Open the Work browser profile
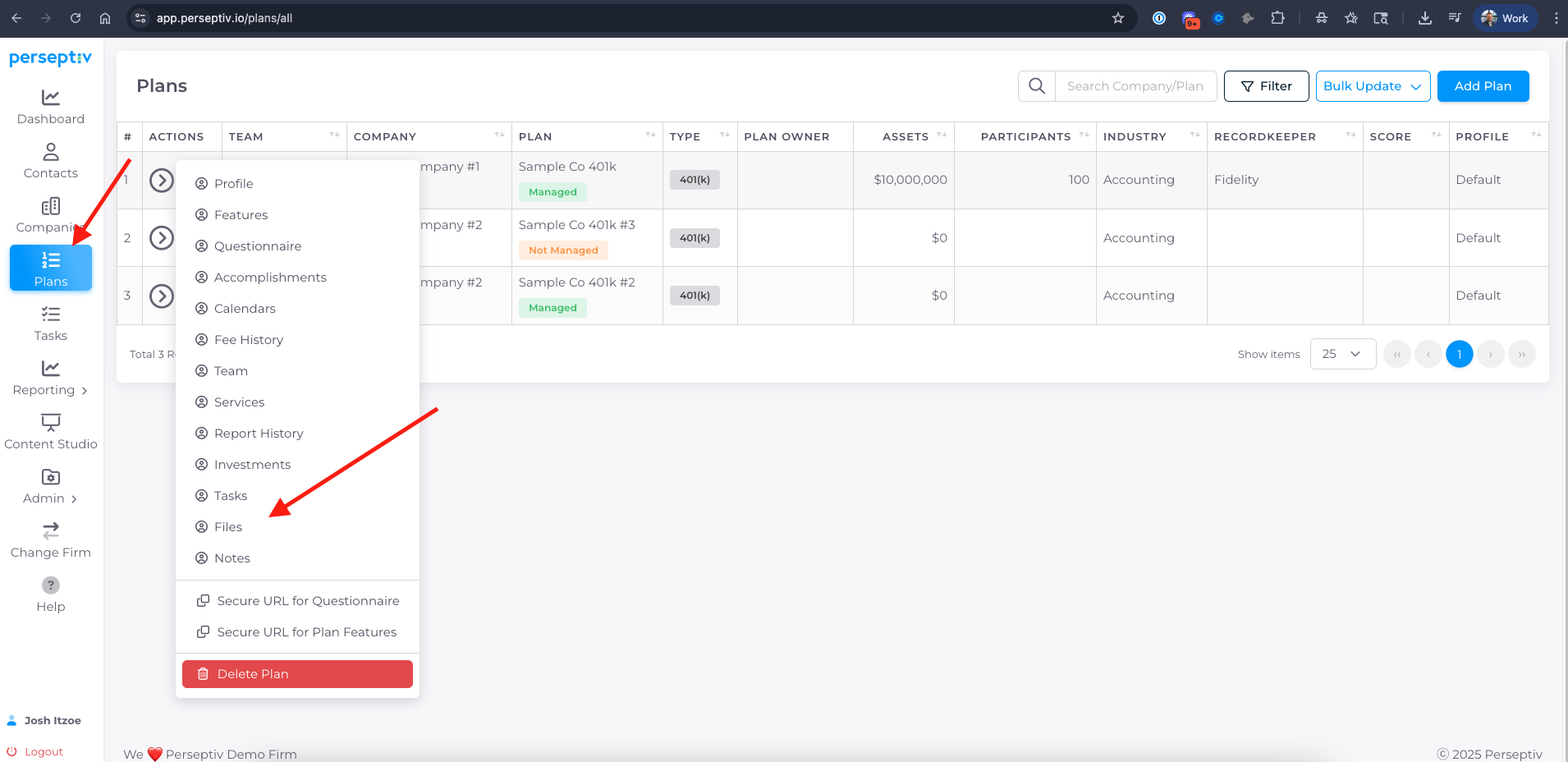The image size is (1568, 762). coord(1506,18)
